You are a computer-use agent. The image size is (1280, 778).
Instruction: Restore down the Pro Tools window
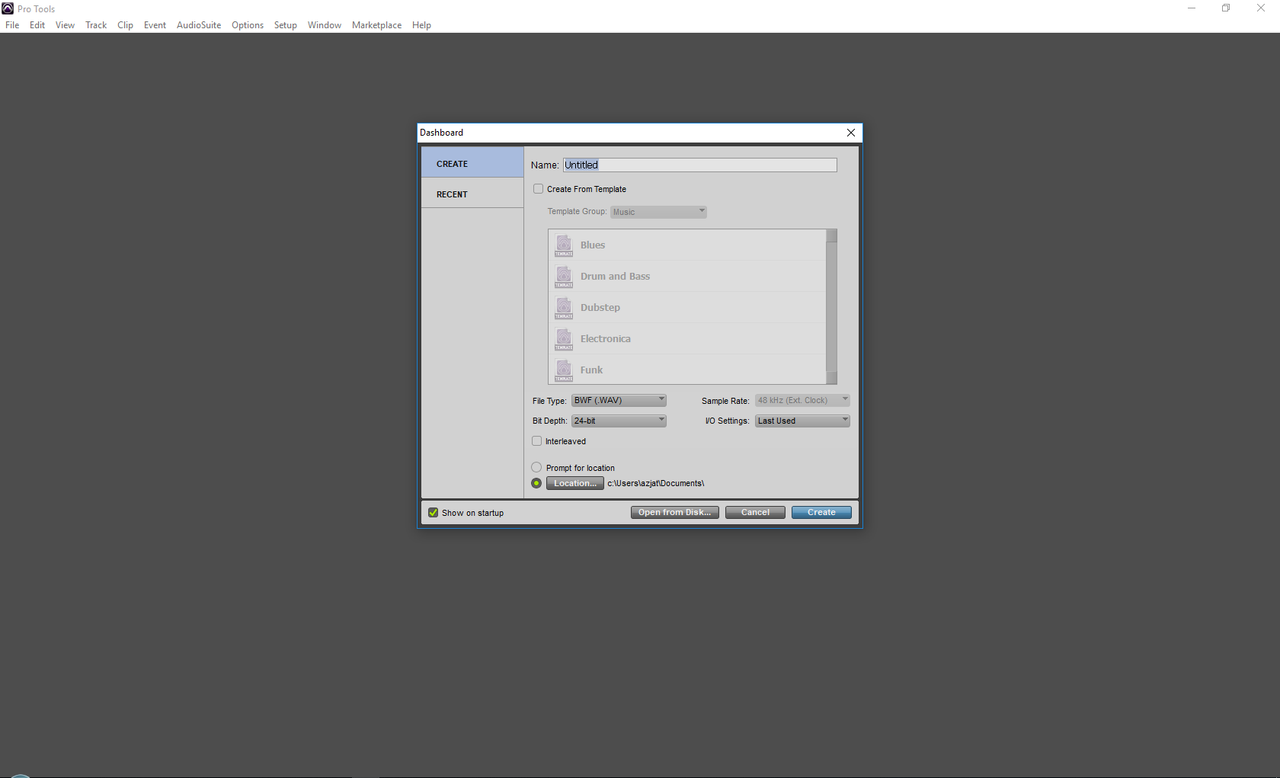(1226, 8)
